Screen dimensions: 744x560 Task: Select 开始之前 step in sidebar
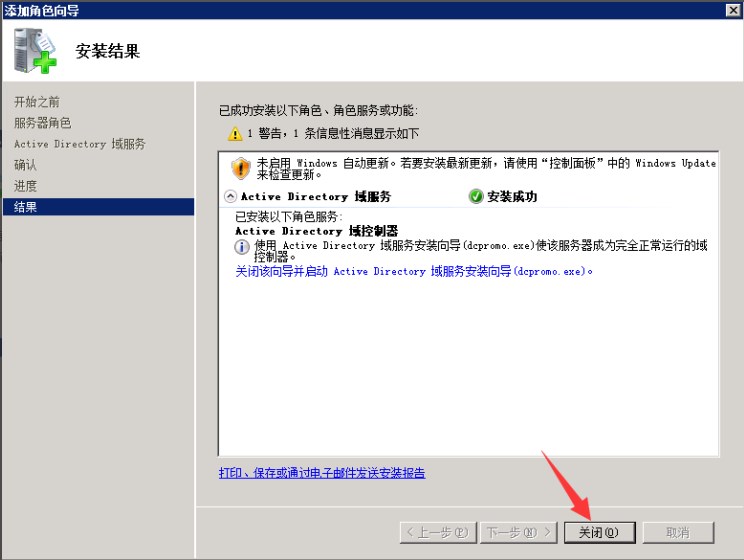pyautogui.click(x=37, y=102)
